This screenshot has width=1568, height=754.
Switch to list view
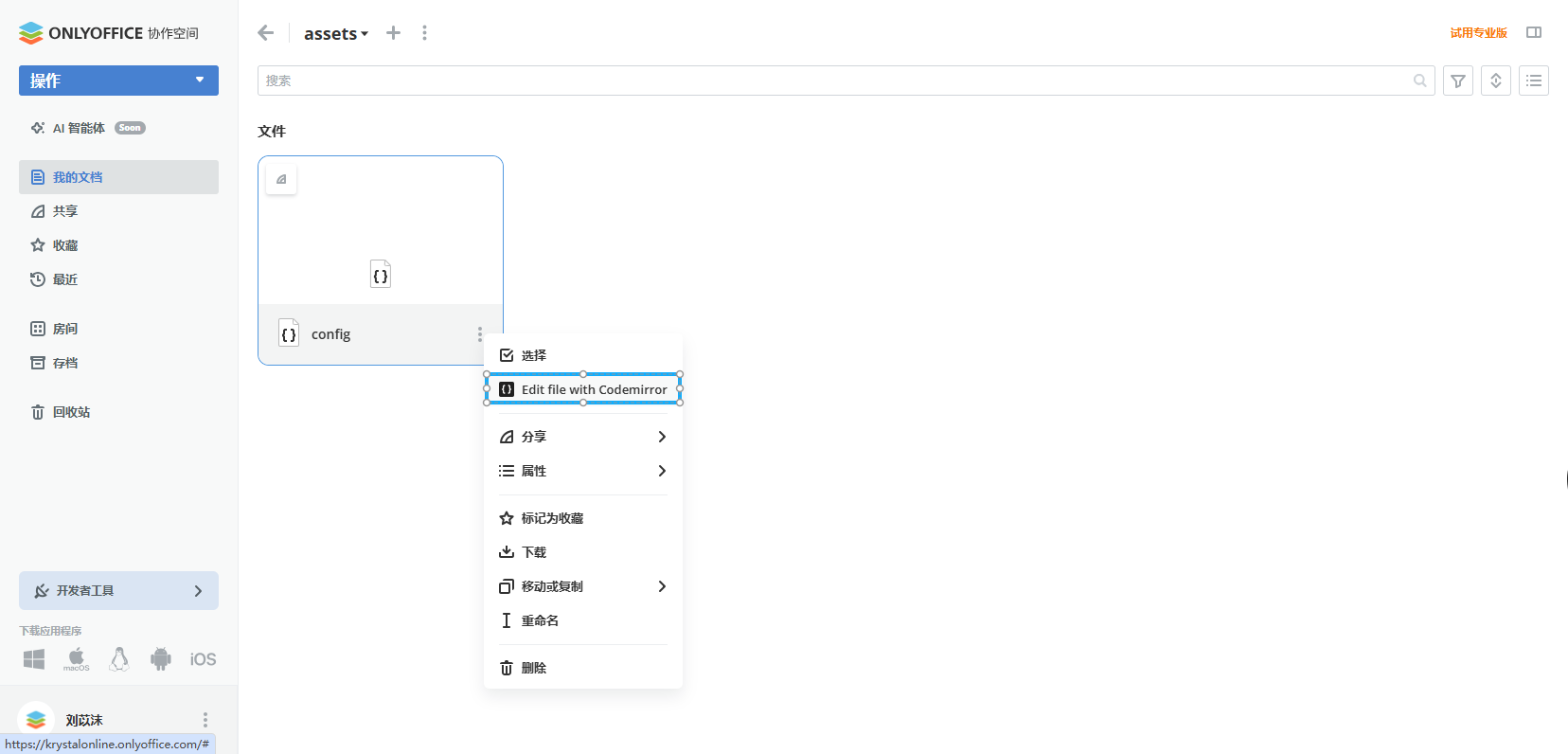pos(1534,81)
